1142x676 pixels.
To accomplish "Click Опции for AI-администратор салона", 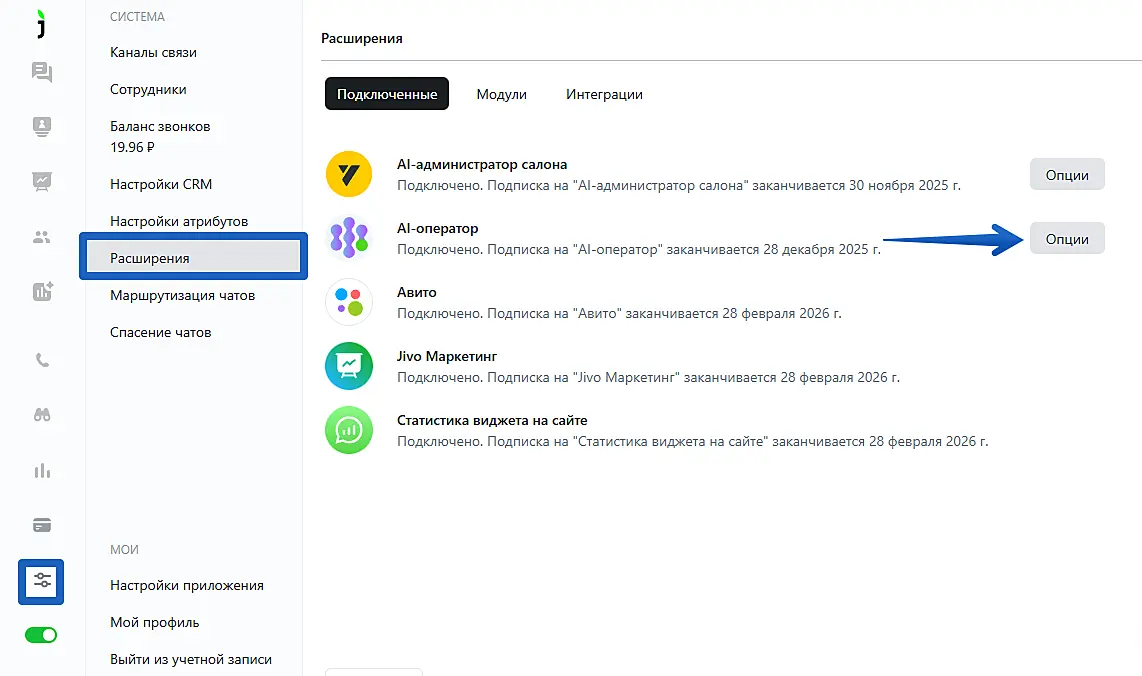I will tap(1066, 174).
